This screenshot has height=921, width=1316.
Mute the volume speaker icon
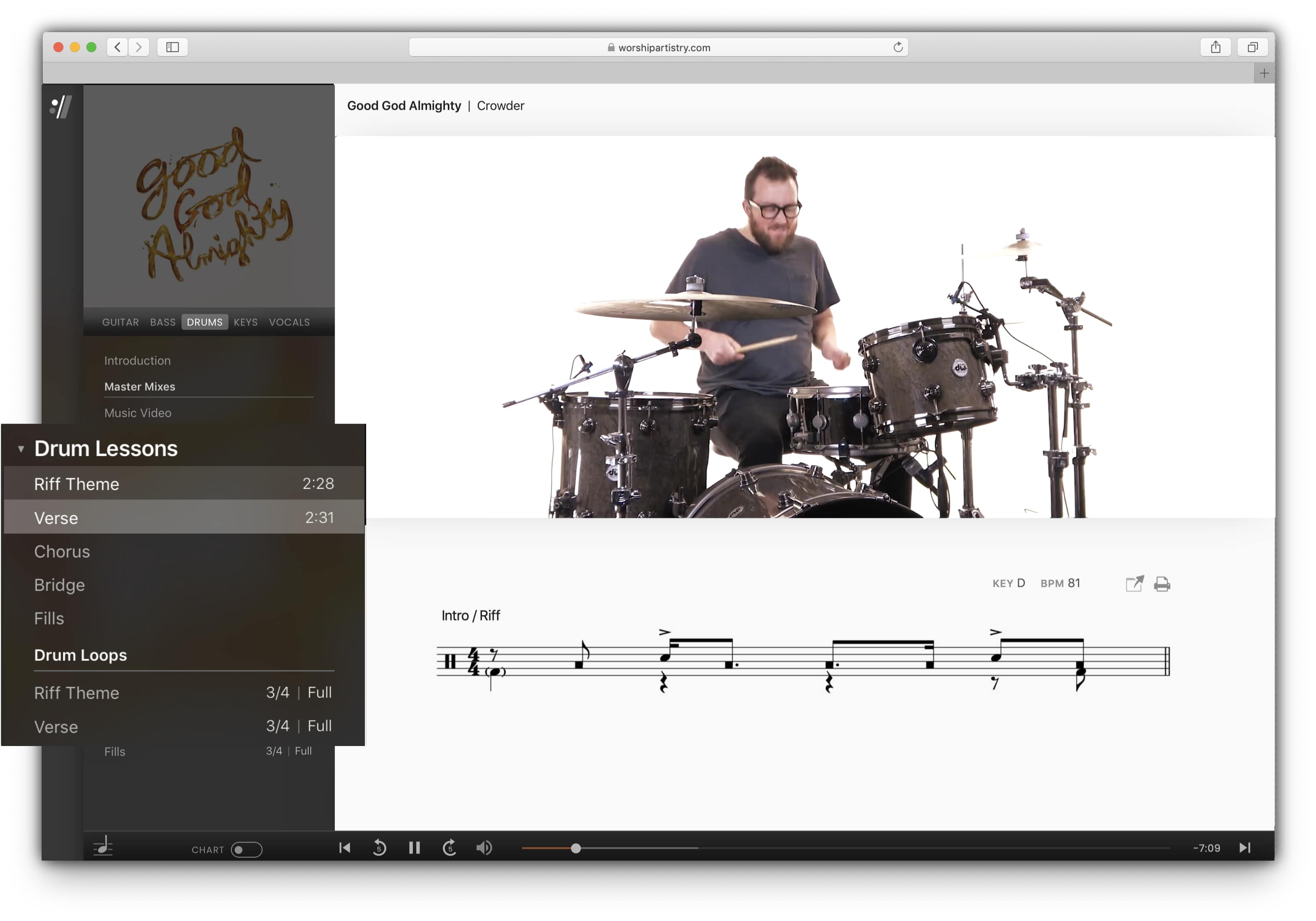pos(484,848)
